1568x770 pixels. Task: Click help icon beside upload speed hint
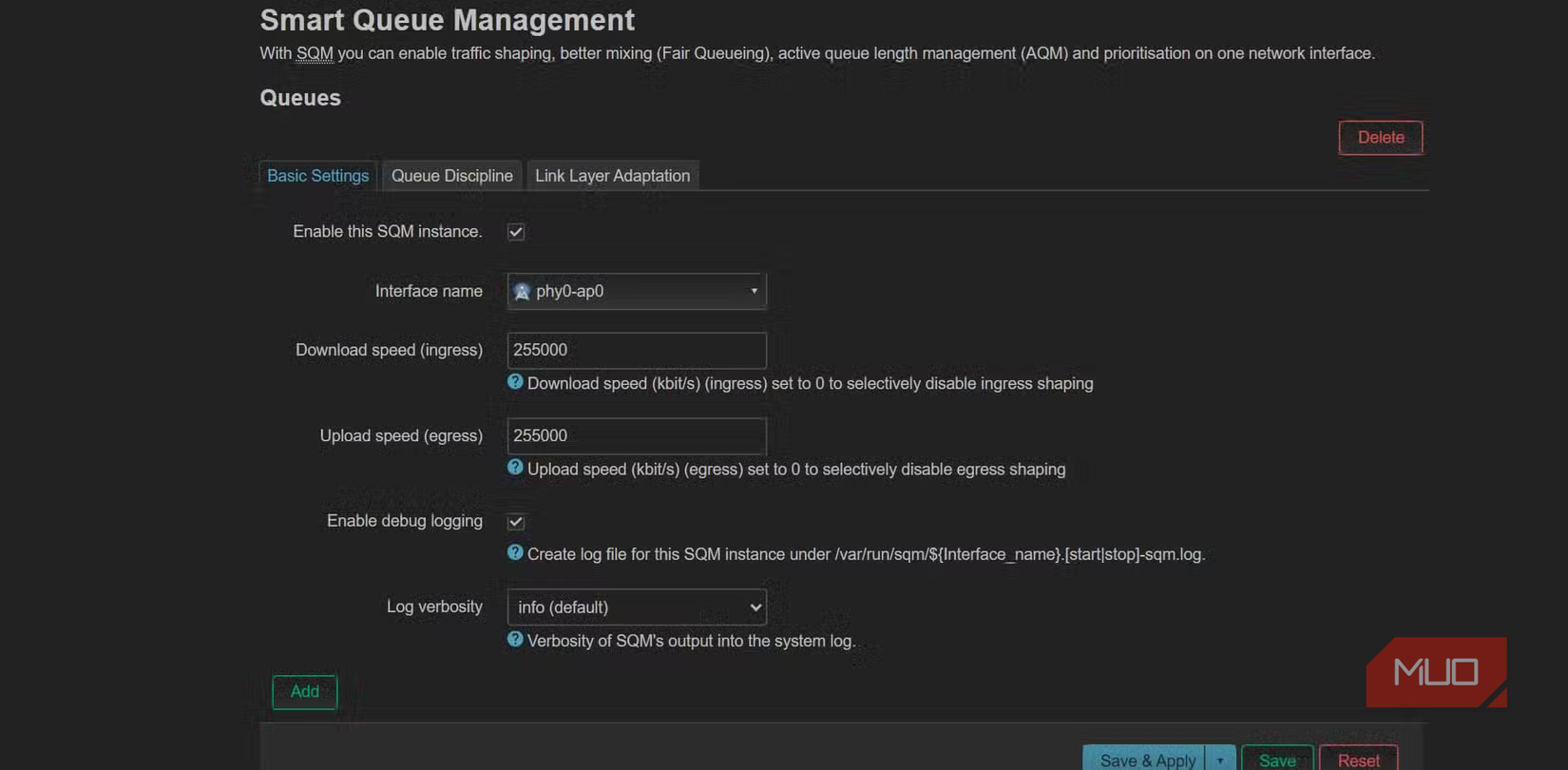pyautogui.click(x=515, y=468)
